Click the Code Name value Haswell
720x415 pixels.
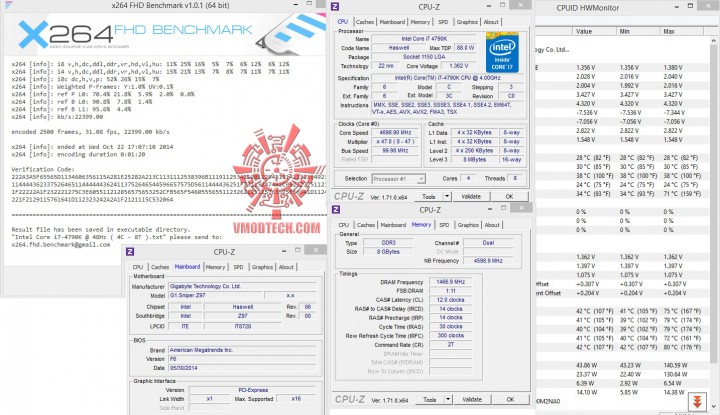(399, 48)
